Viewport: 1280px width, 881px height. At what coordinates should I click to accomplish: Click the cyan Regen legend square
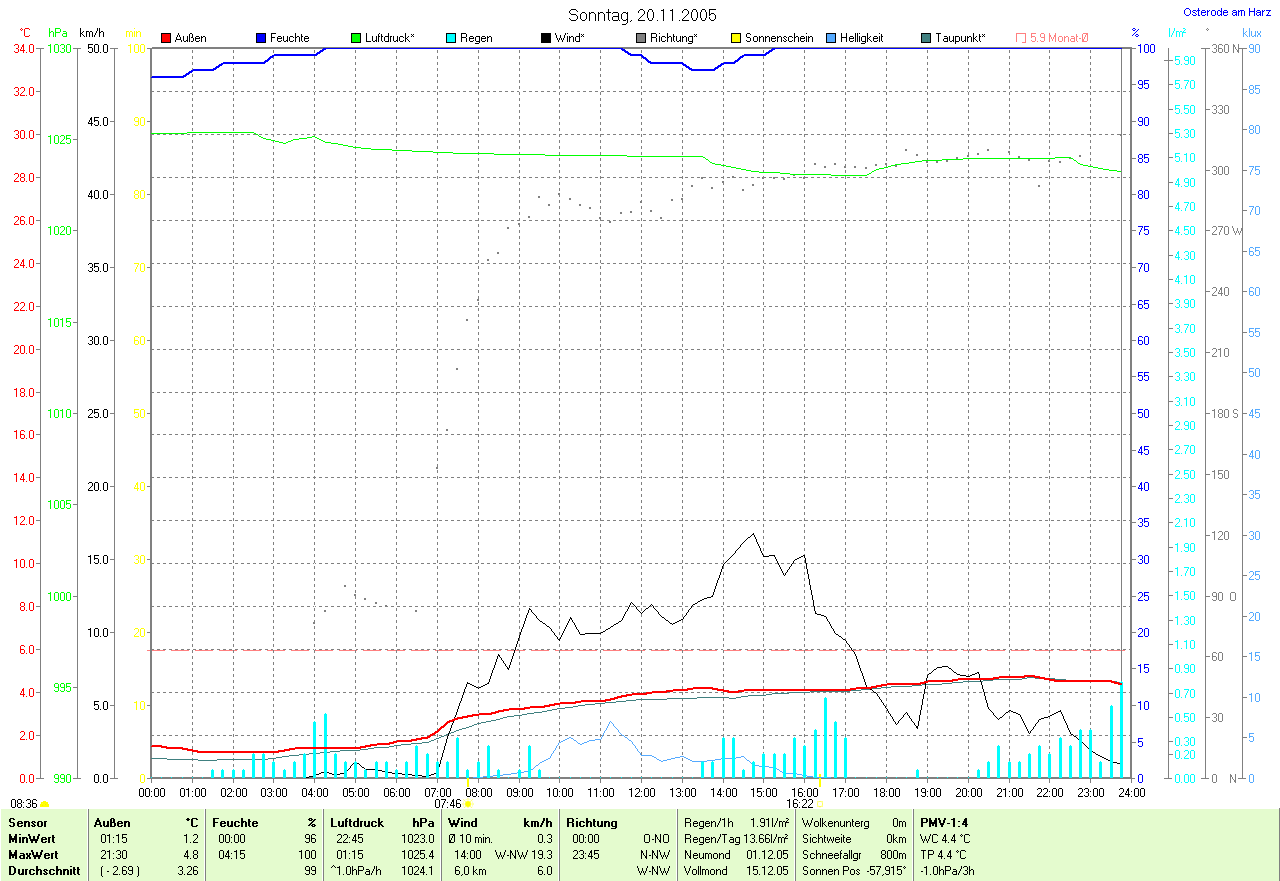click(x=451, y=38)
